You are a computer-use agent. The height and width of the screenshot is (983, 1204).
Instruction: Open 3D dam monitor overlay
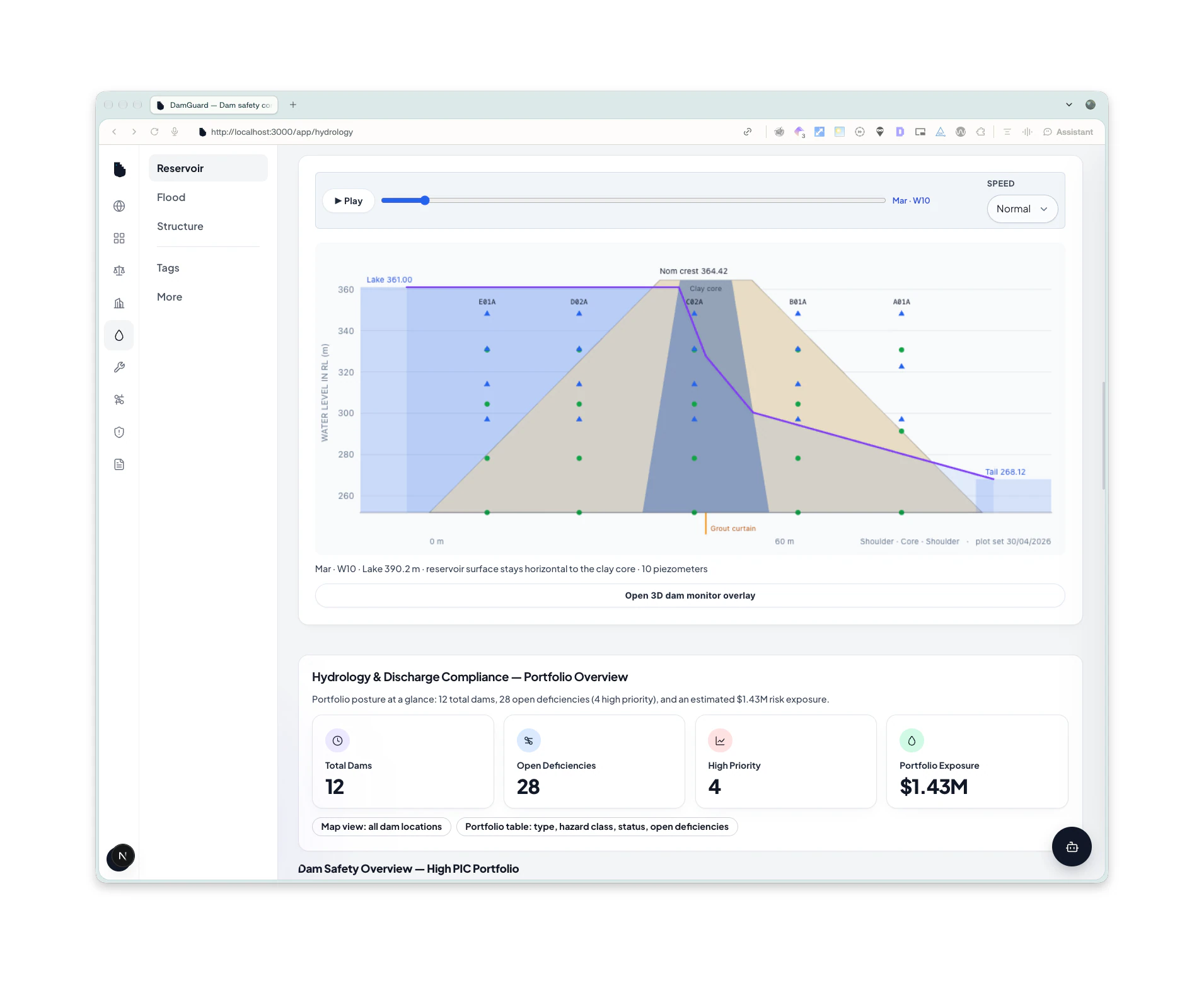[x=690, y=595]
